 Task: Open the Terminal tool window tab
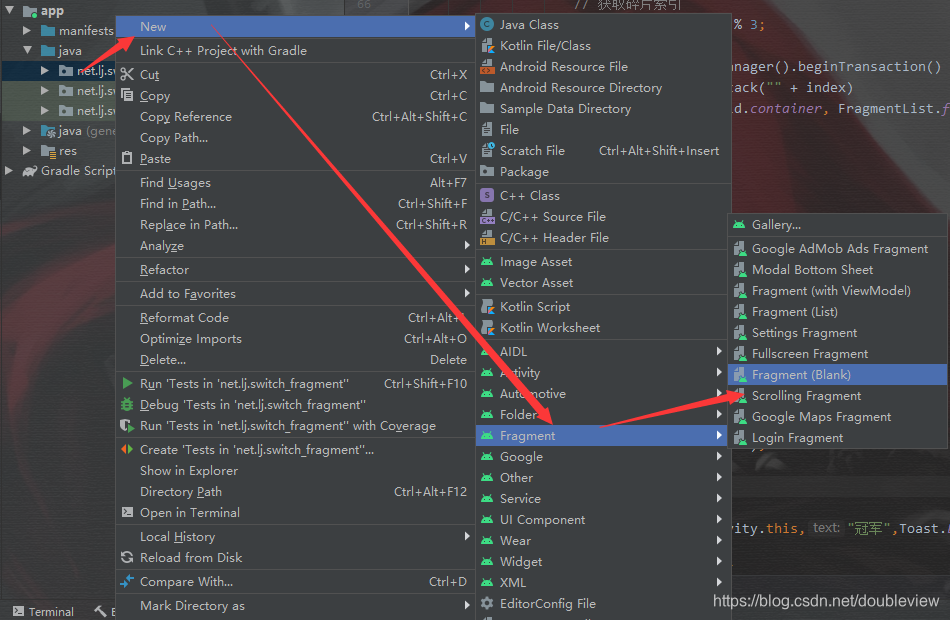point(44,612)
